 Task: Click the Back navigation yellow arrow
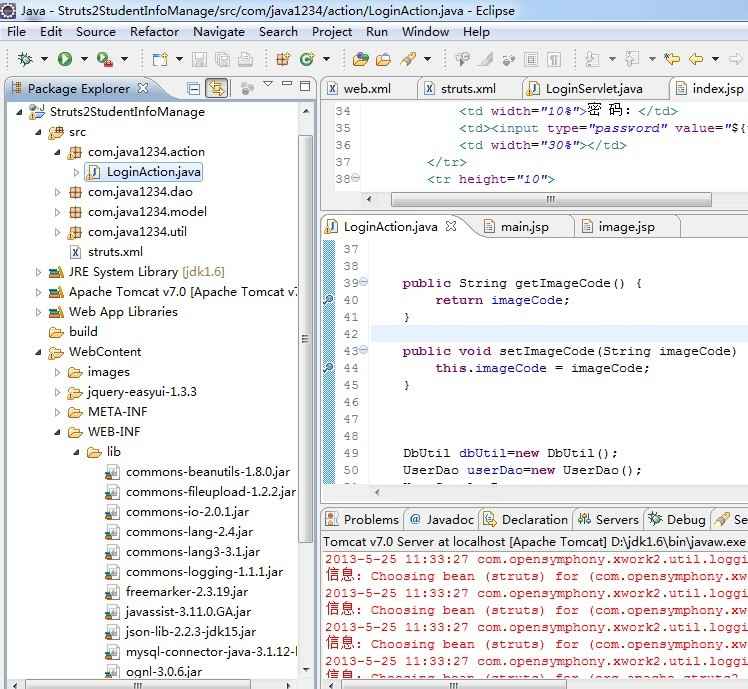[696, 60]
